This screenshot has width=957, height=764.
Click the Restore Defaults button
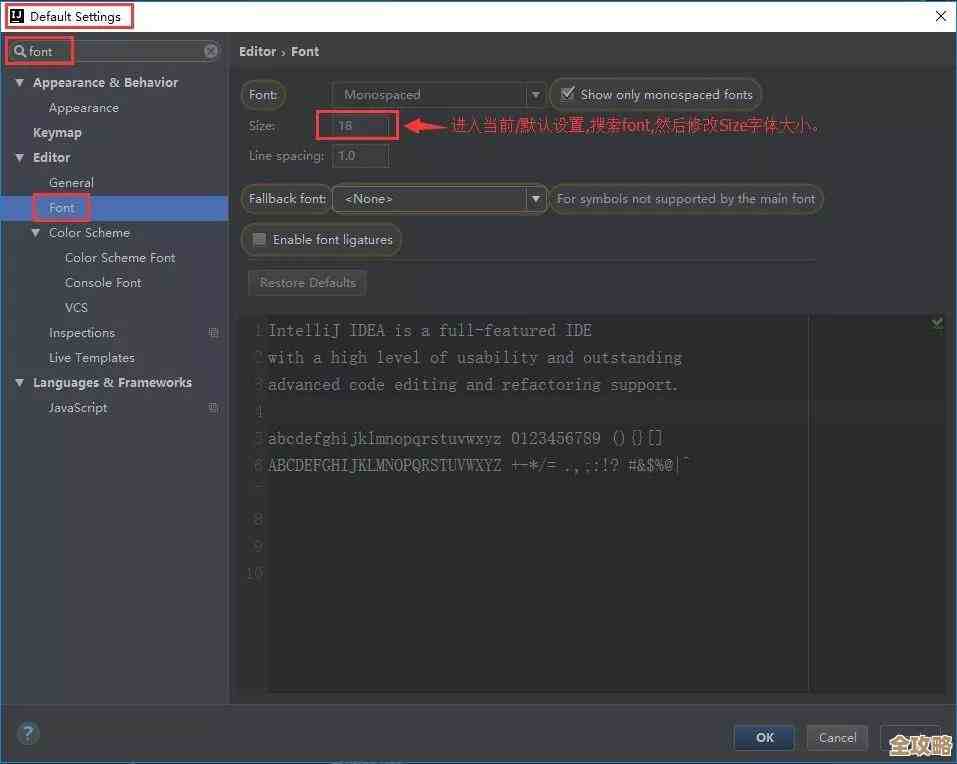tap(307, 283)
